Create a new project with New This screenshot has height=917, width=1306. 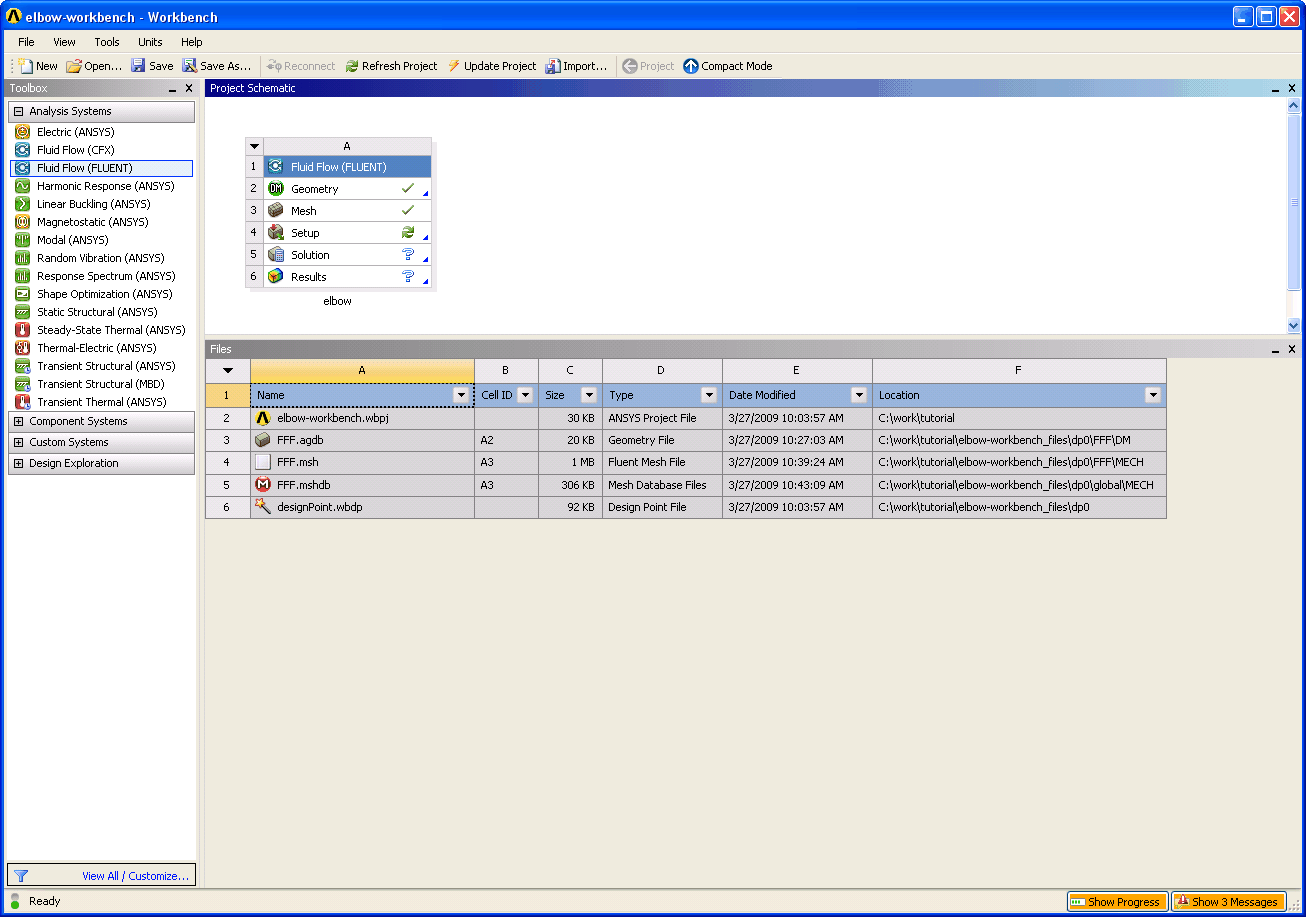[x=38, y=66]
